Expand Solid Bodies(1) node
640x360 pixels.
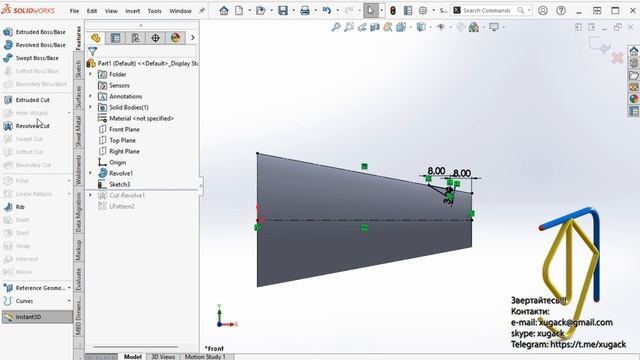(x=91, y=107)
